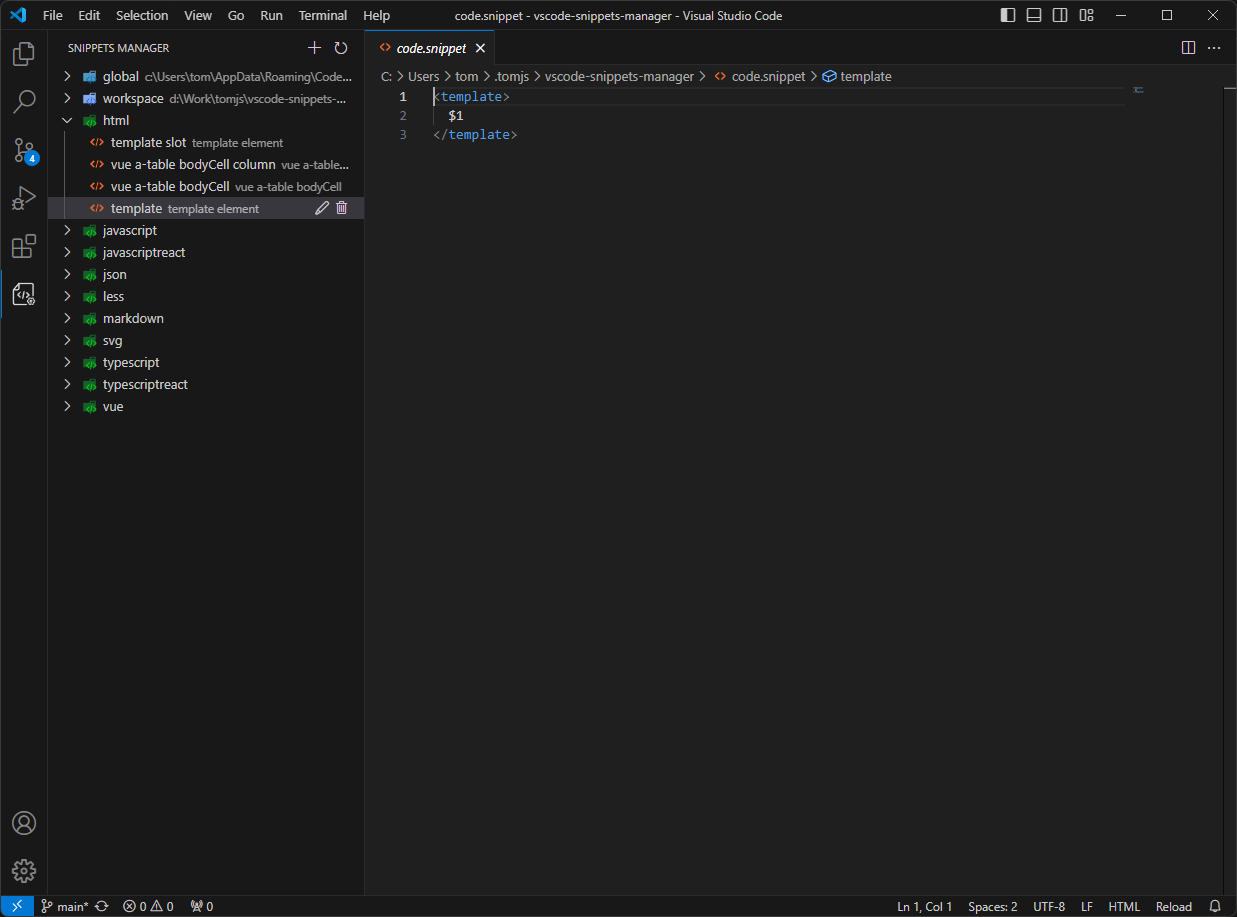The image size is (1237, 917).
Task: Expand the vue snippets group
Action: pos(68,406)
